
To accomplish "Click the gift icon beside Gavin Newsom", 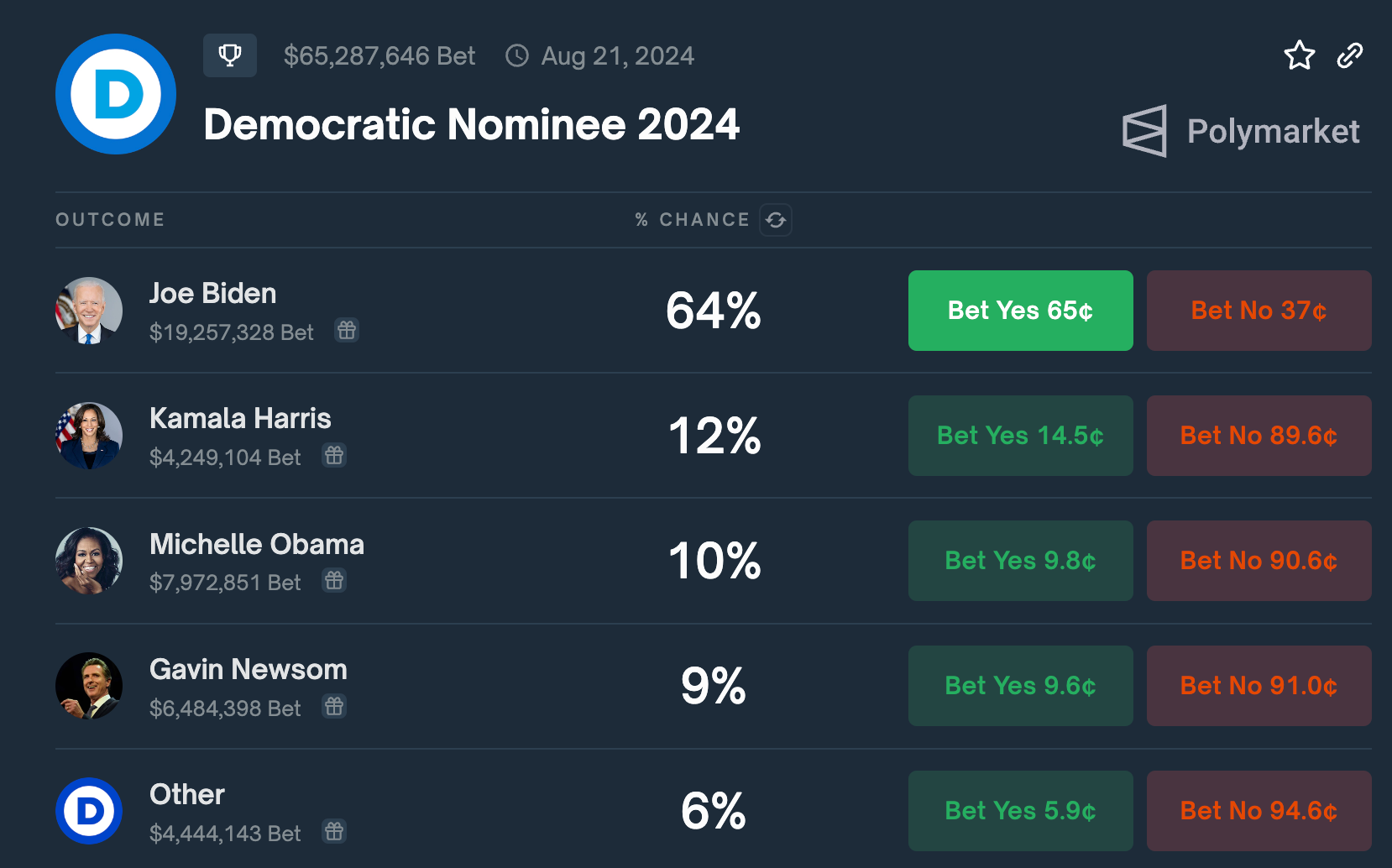I will [334, 707].
